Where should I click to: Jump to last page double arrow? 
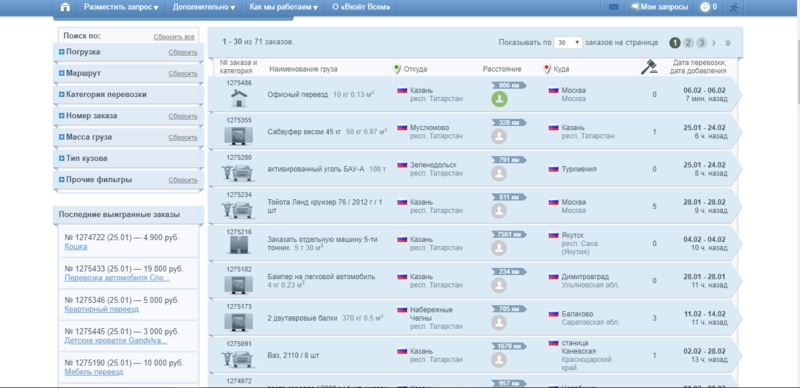click(x=728, y=43)
